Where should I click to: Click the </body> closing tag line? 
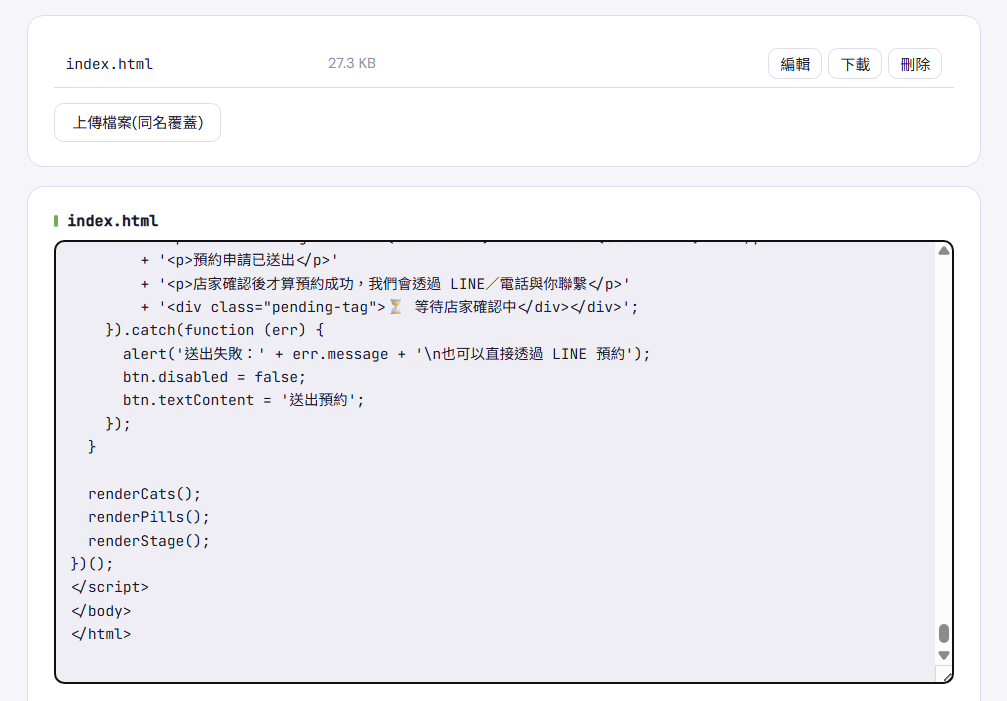(x=101, y=610)
